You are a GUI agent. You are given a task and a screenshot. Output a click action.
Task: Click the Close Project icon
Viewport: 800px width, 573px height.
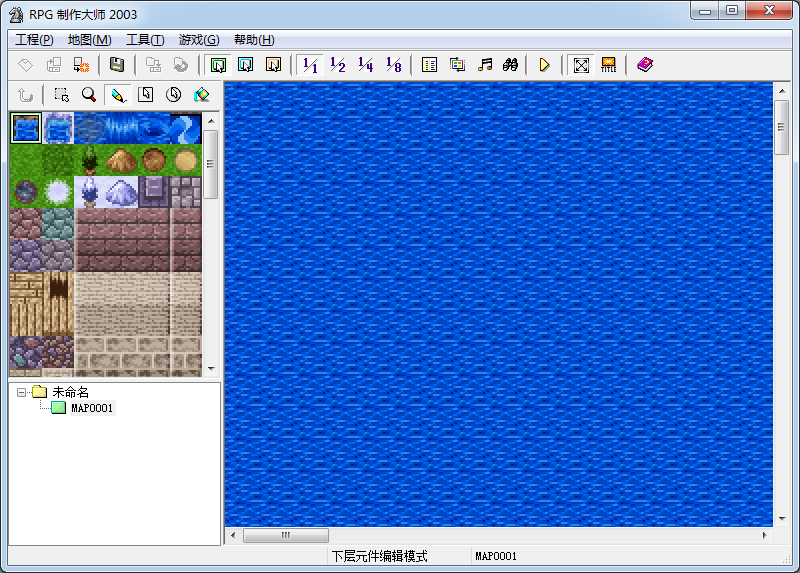point(81,65)
